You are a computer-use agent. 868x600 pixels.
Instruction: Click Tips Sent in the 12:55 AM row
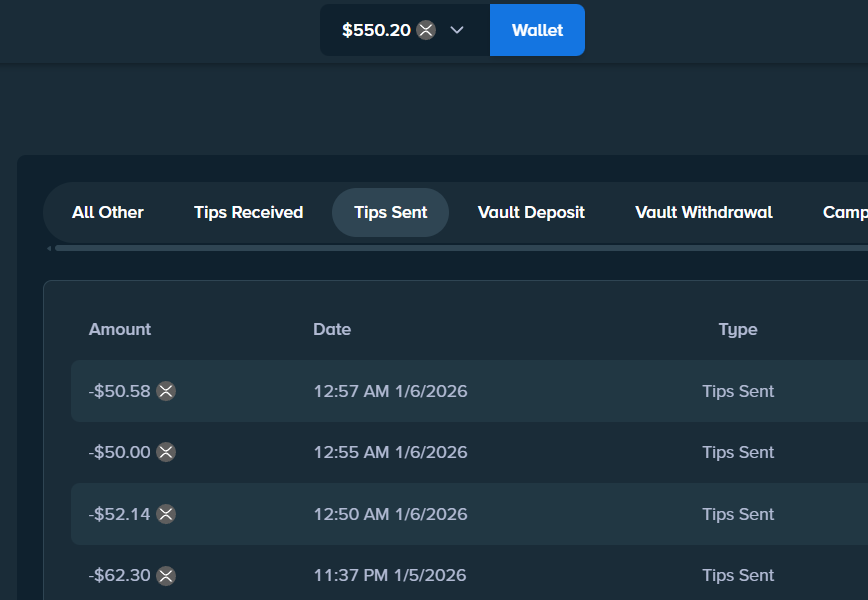coord(738,452)
